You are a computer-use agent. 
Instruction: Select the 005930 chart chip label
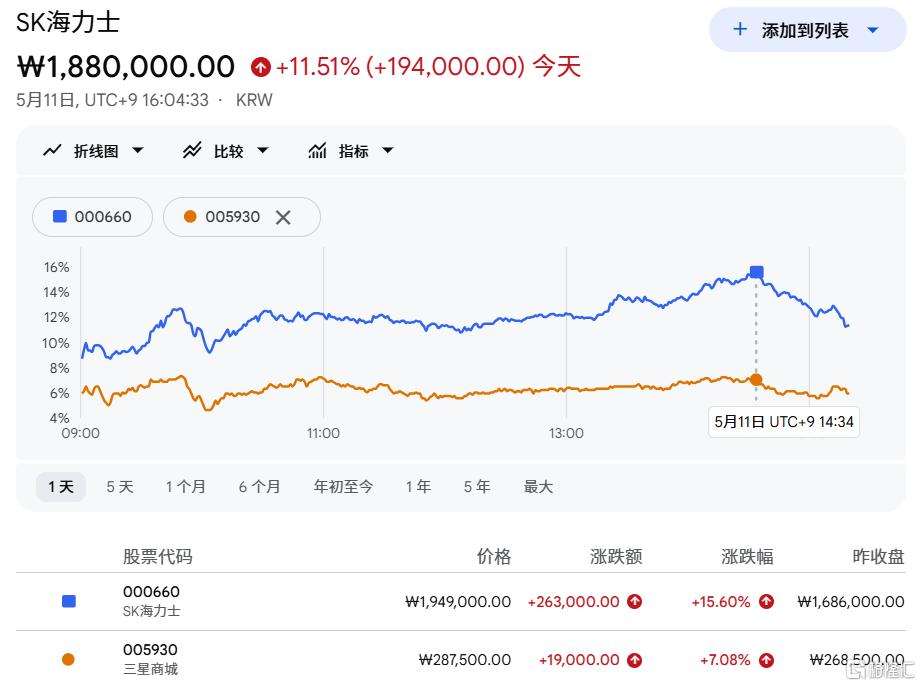(233, 217)
